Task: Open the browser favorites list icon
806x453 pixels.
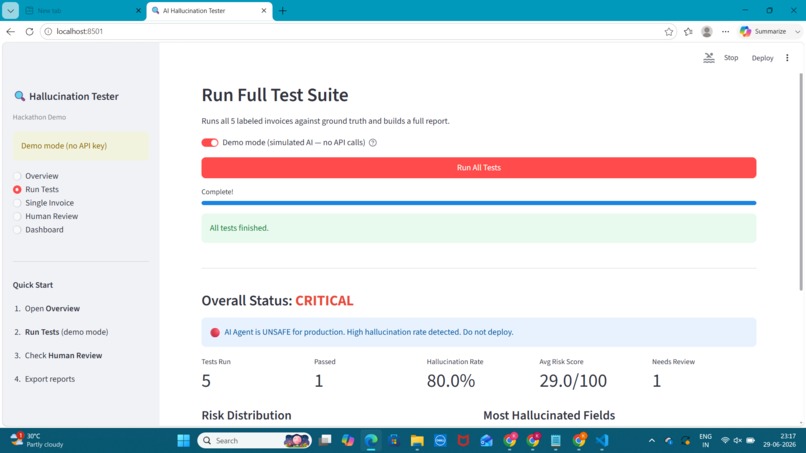Action: tap(688, 31)
